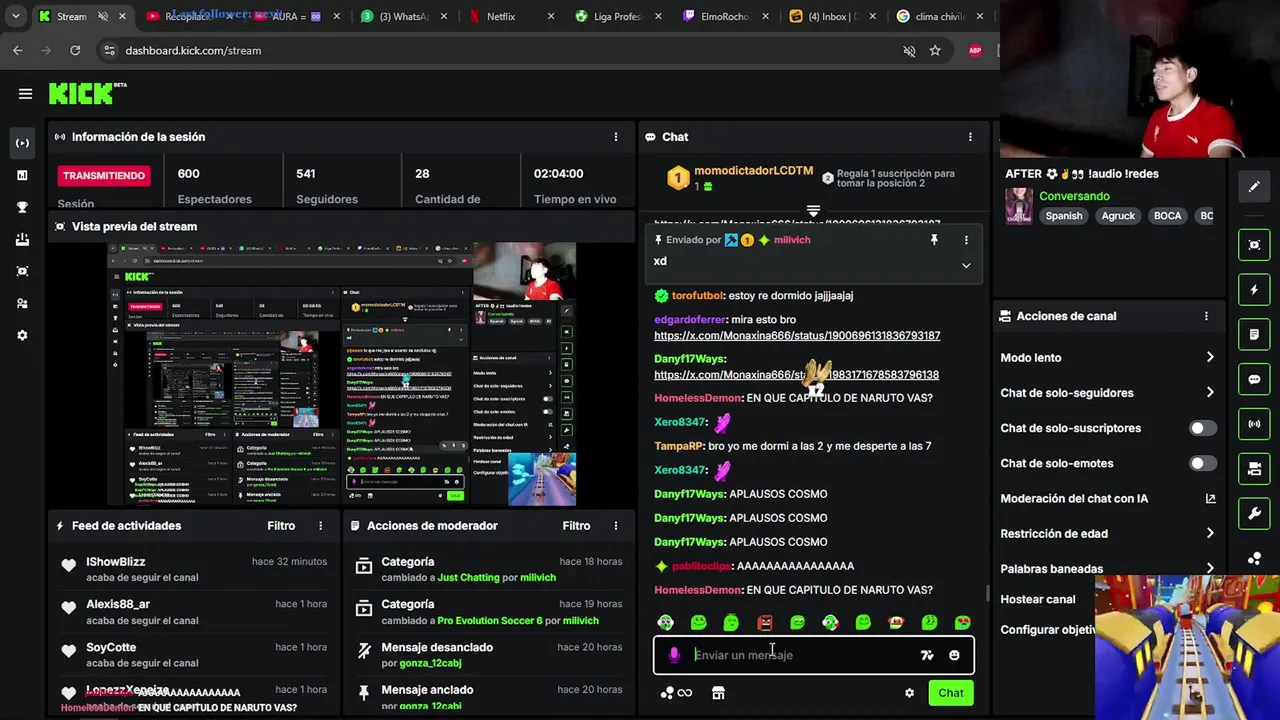This screenshot has height=720, width=1280.
Task: Open the settings gear in left sidebar
Action: 22,335
